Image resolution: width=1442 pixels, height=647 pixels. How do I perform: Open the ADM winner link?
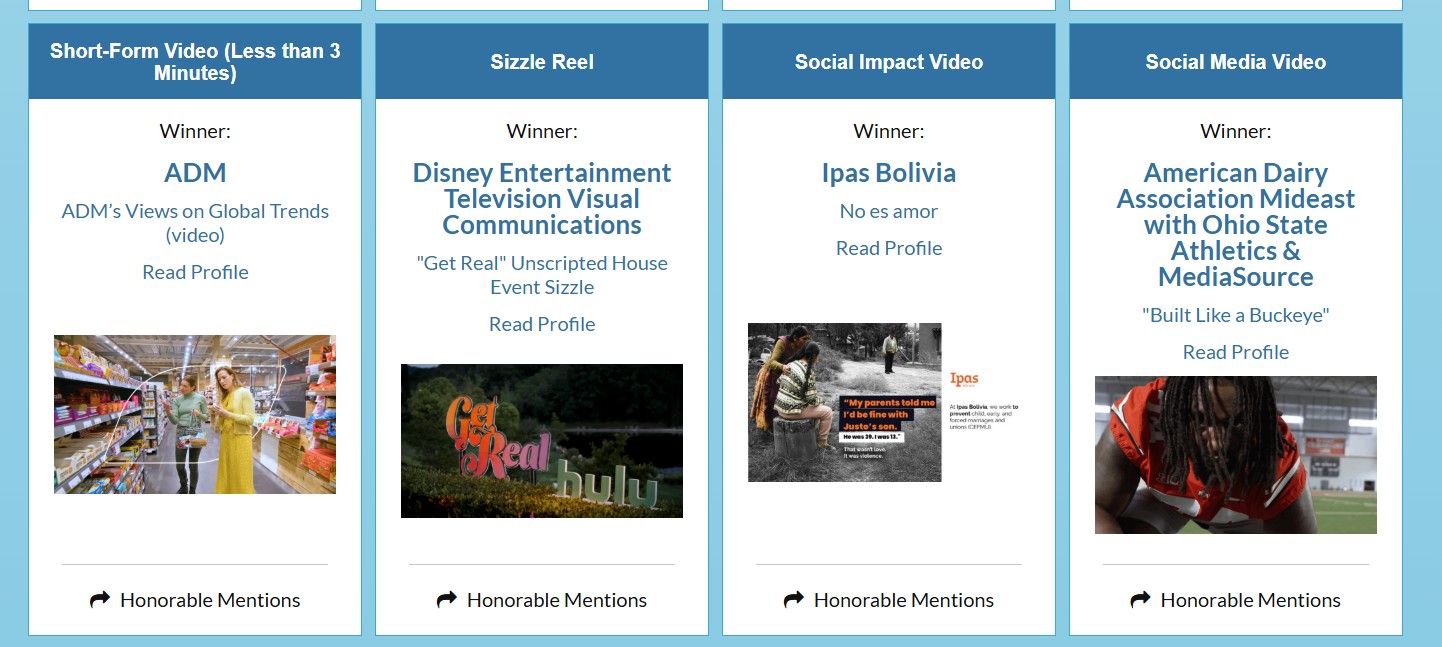pyautogui.click(x=195, y=173)
